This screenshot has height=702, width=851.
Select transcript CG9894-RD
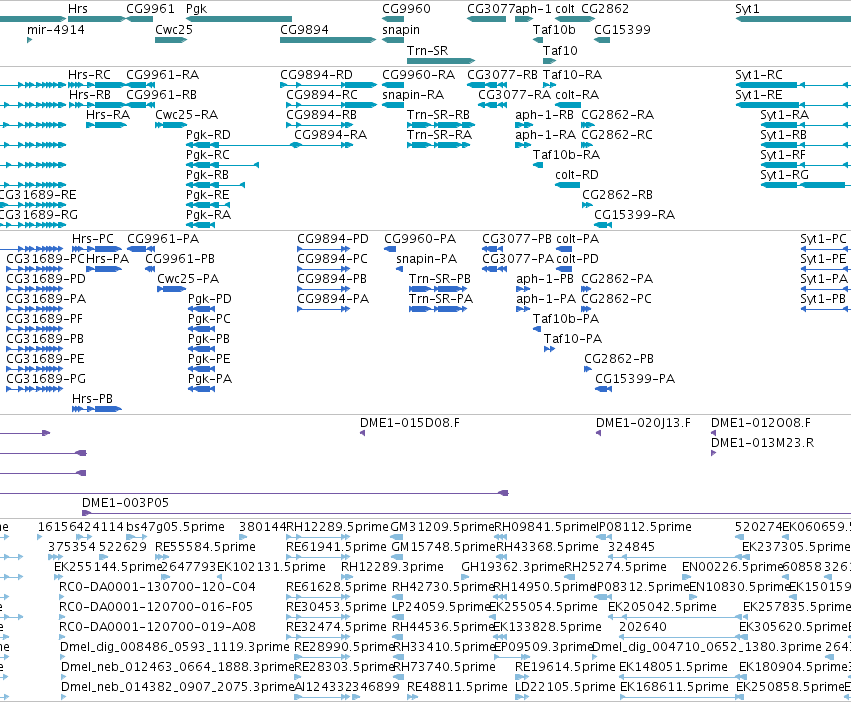coord(316,74)
